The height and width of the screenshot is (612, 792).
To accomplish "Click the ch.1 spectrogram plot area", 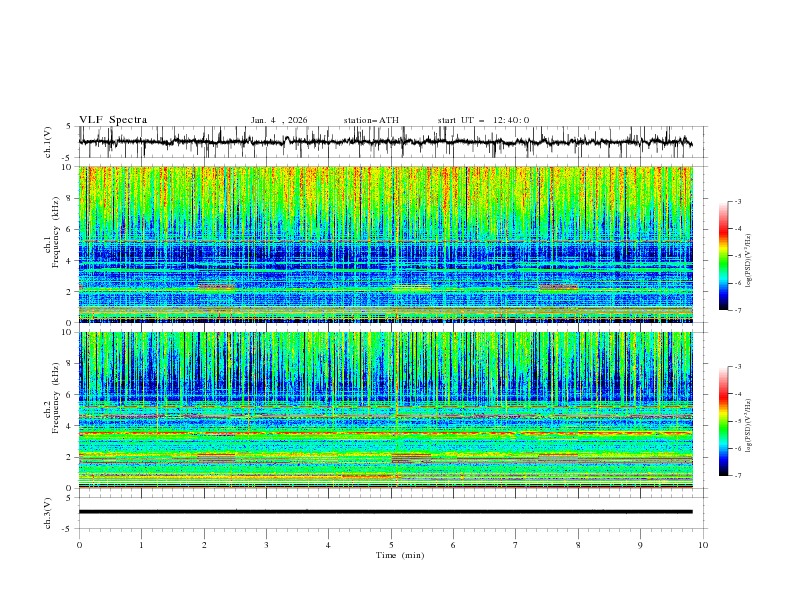I will [385, 244].
